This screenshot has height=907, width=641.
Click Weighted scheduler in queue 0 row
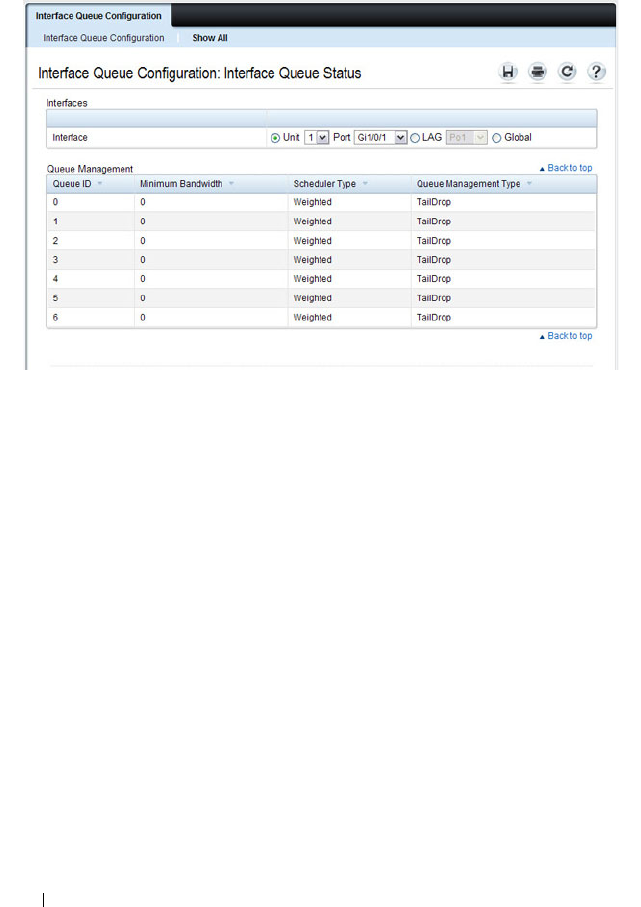click(x=312, y=202)
